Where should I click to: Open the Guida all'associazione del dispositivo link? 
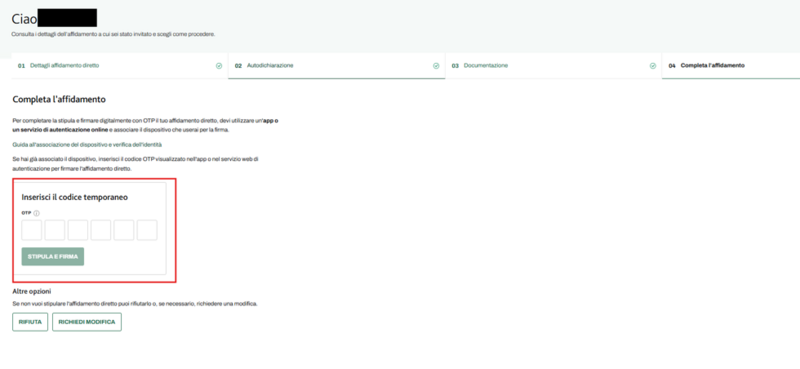pos(87,145)
